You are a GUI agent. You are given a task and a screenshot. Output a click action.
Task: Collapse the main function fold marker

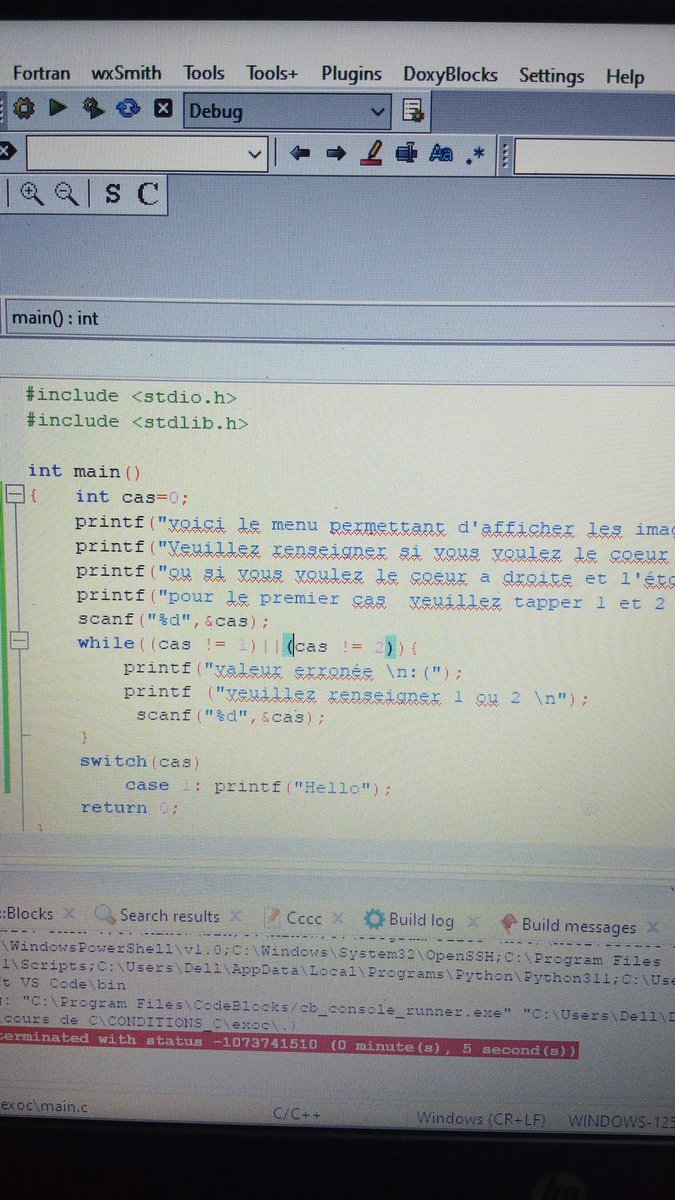[x=14, y=495]
